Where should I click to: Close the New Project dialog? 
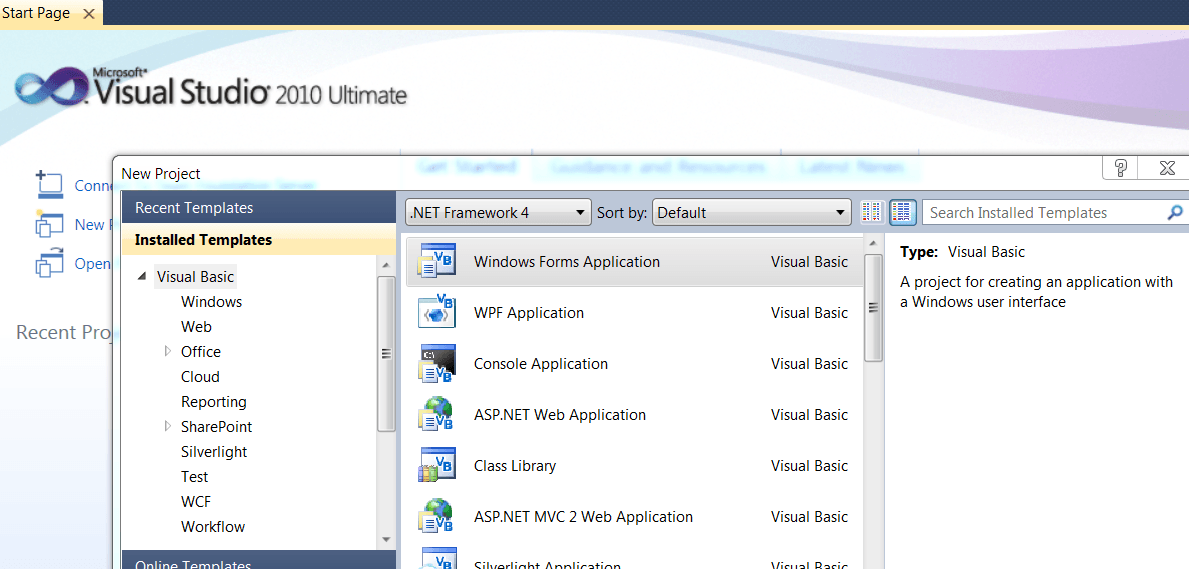pyautogui.click(x=1168, y=168)
